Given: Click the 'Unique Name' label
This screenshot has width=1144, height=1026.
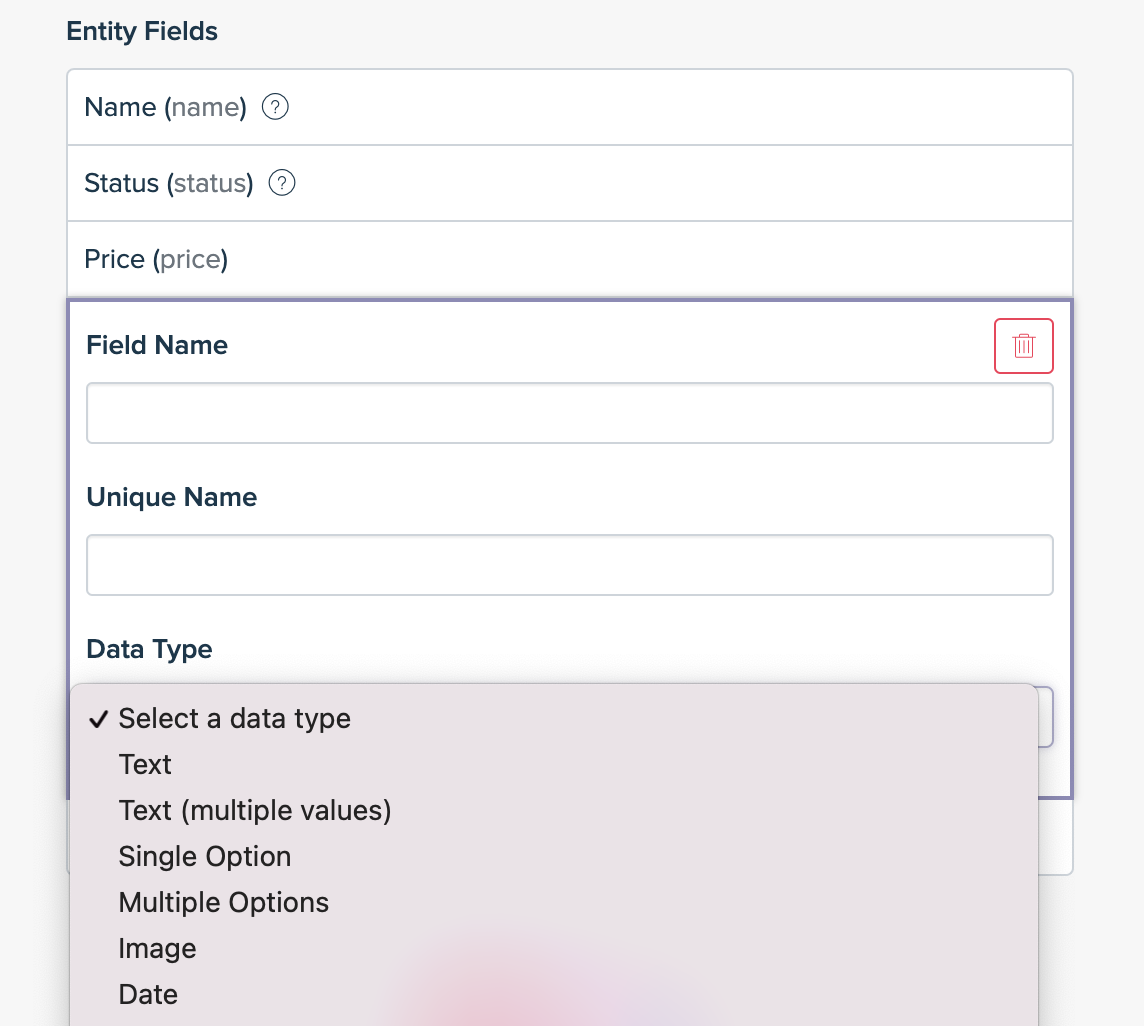Looking at the screenshot, I should tap(171, 497).
